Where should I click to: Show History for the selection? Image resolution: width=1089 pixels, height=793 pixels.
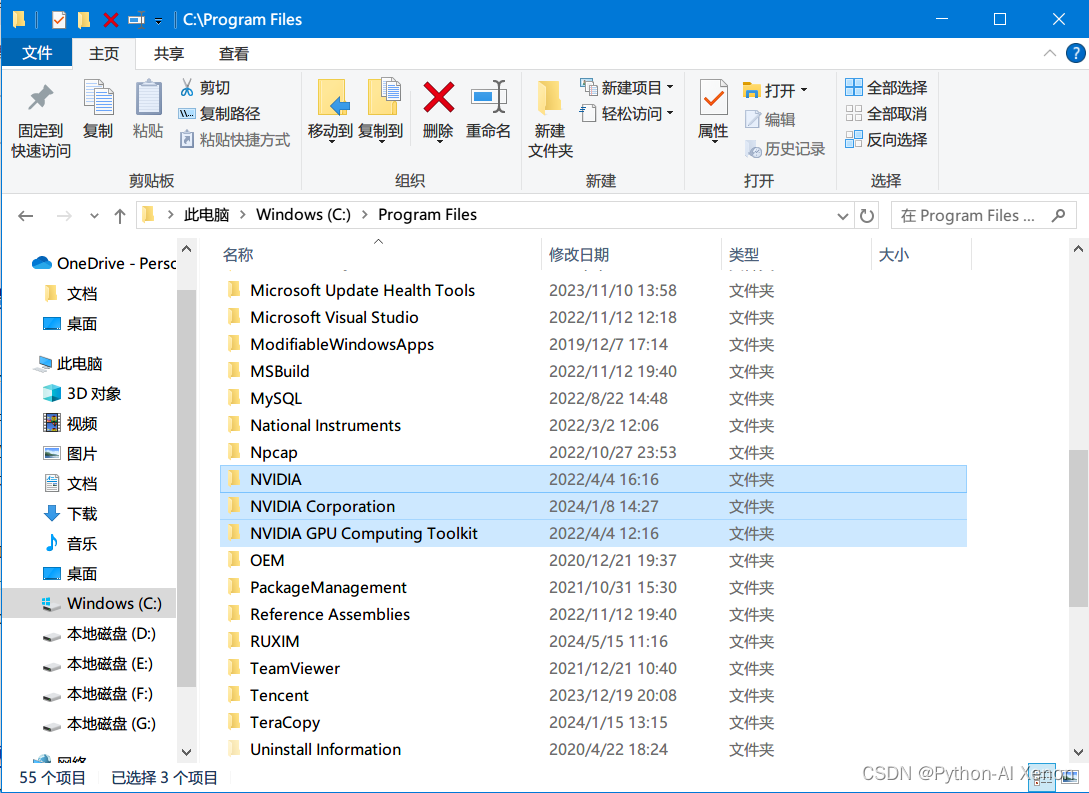click(785, 149)
